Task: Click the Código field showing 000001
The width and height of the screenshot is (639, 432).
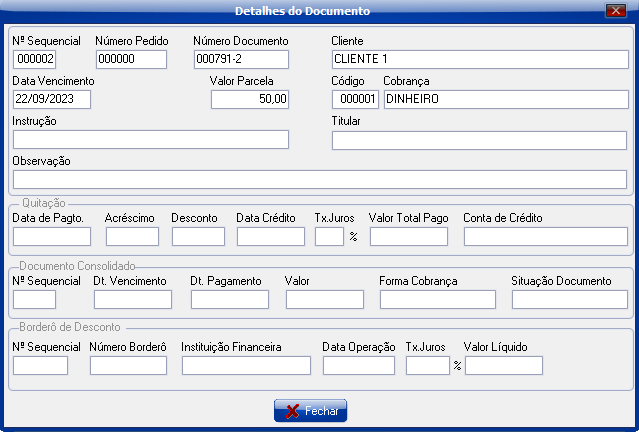Action: tap(356, 99)
